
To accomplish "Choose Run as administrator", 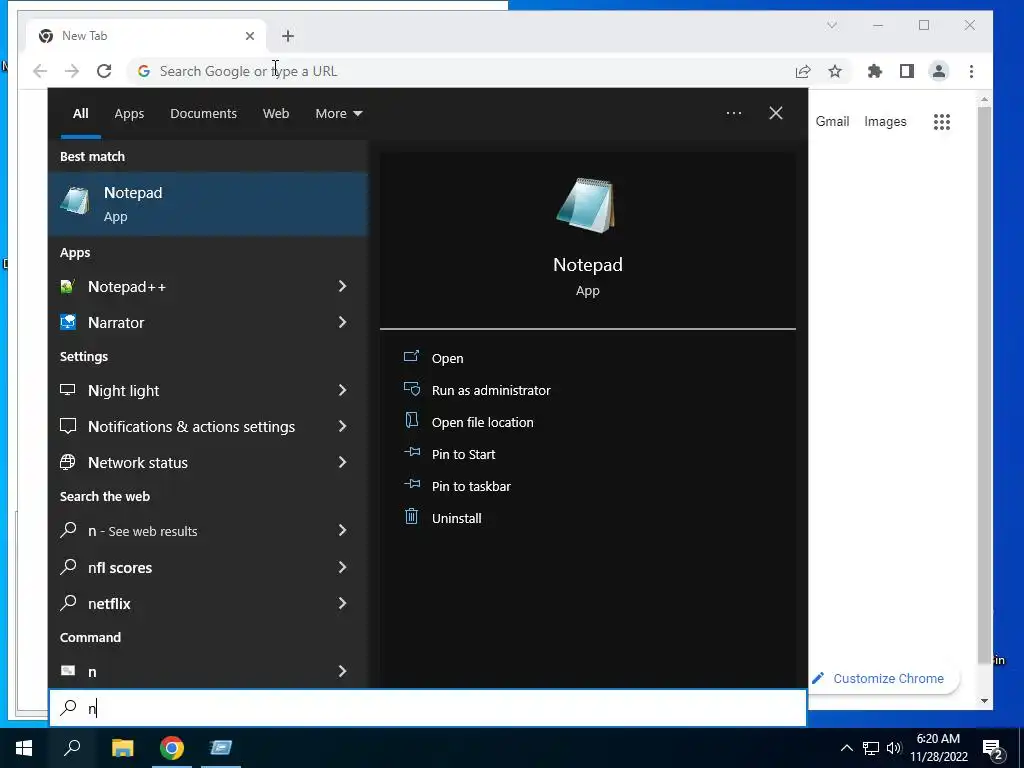I will tap(491, 390).
